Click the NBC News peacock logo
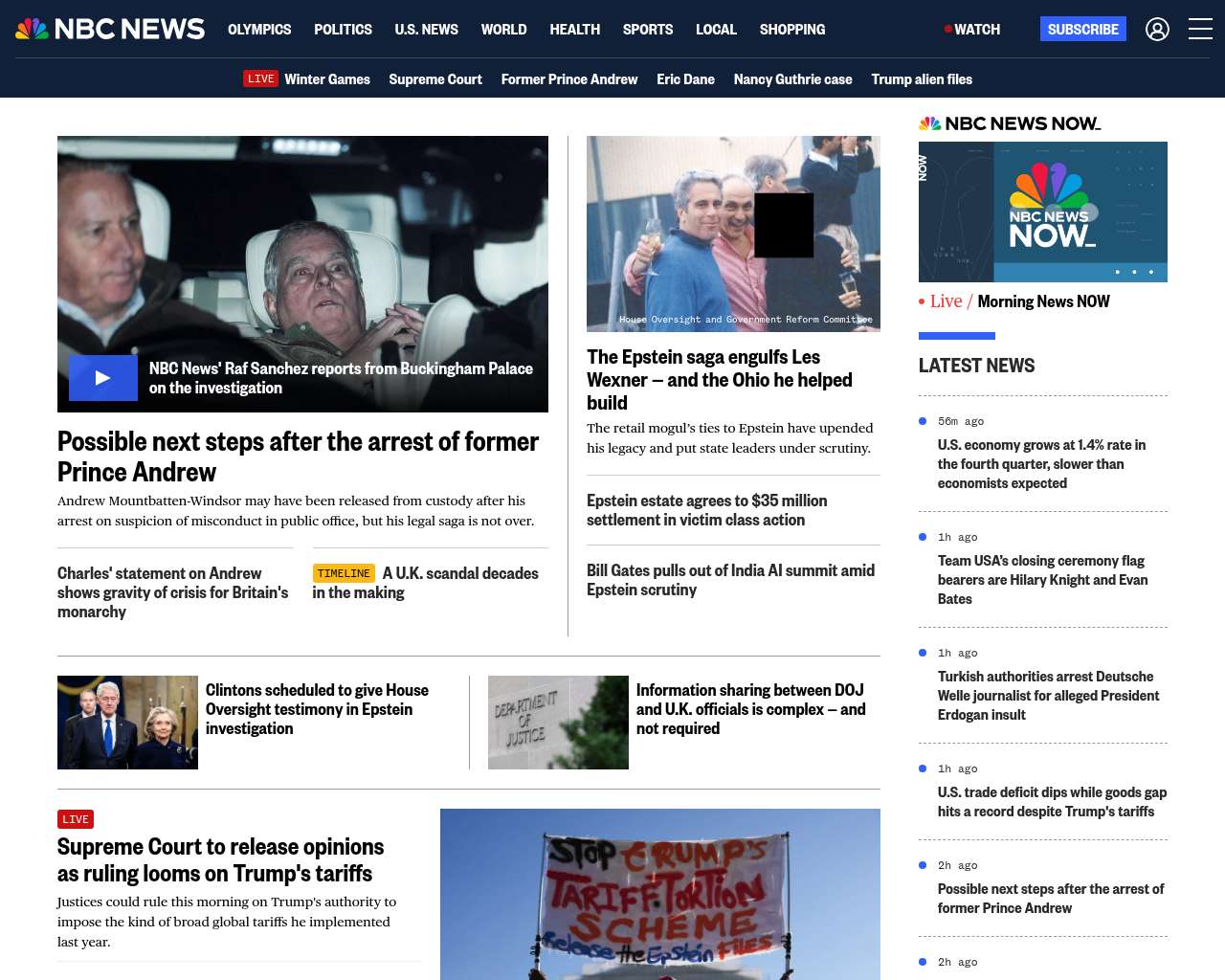1225x980 pixels. (110, 29)
